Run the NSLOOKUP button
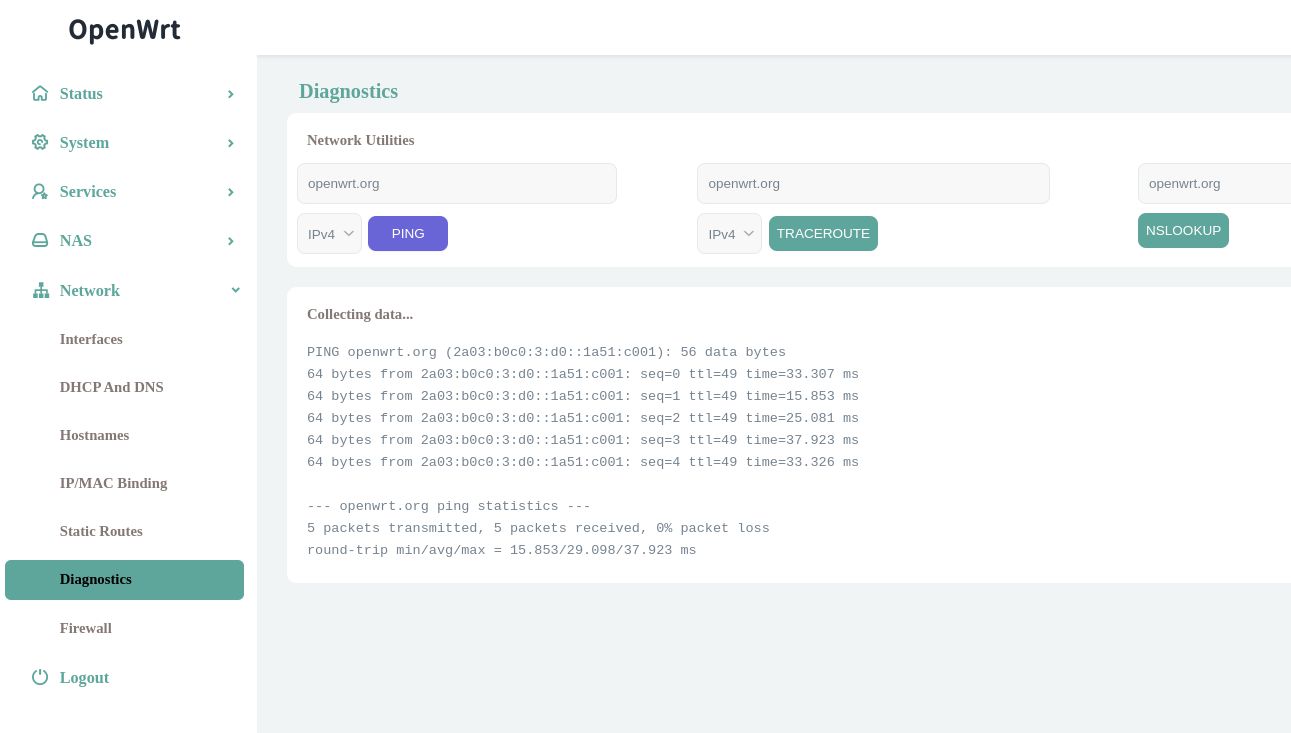The height and width of the screenshot is (733, 1291). 1183,230
